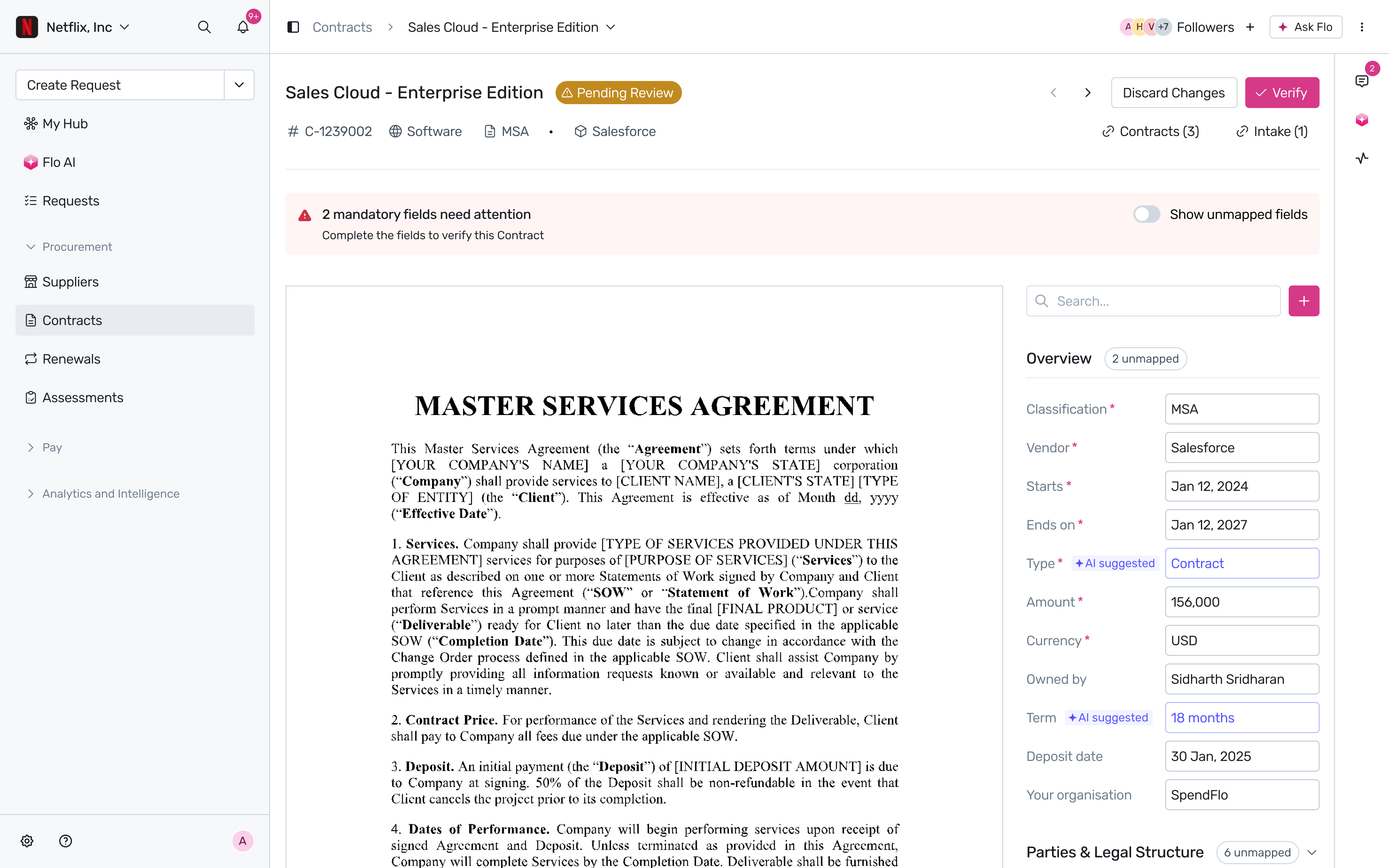
Task: Open the Contracts (3) linked items
Action: (x=1150, y=131)
